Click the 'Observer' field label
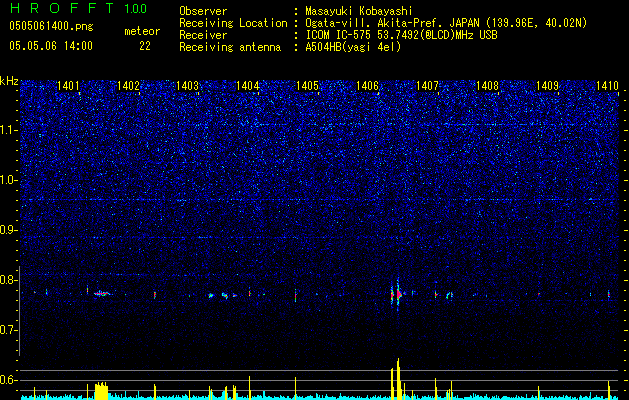Viewport: 629px width, 400px height. coord(203,11)
